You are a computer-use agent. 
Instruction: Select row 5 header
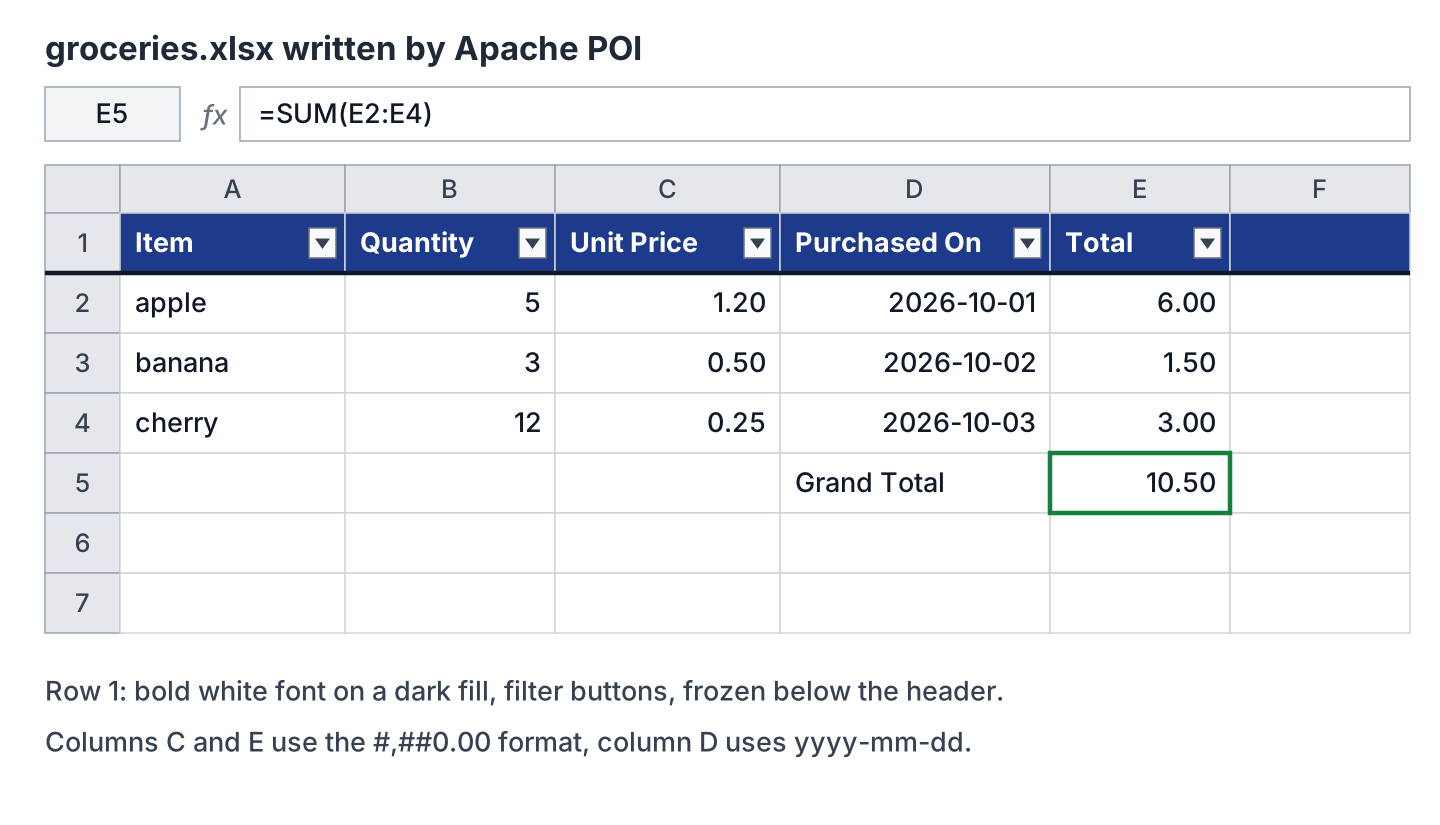82,483
